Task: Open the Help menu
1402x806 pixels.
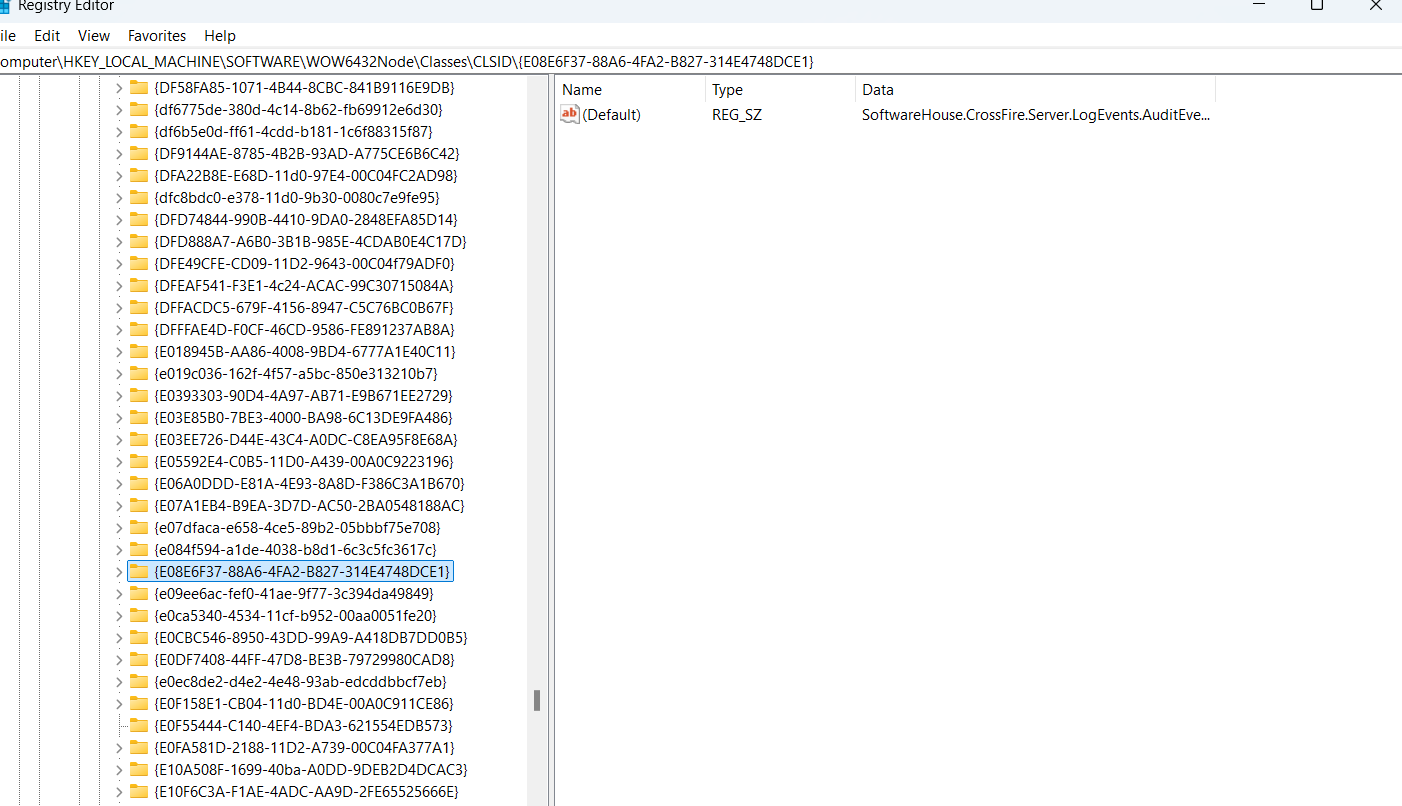Action: 220,36
